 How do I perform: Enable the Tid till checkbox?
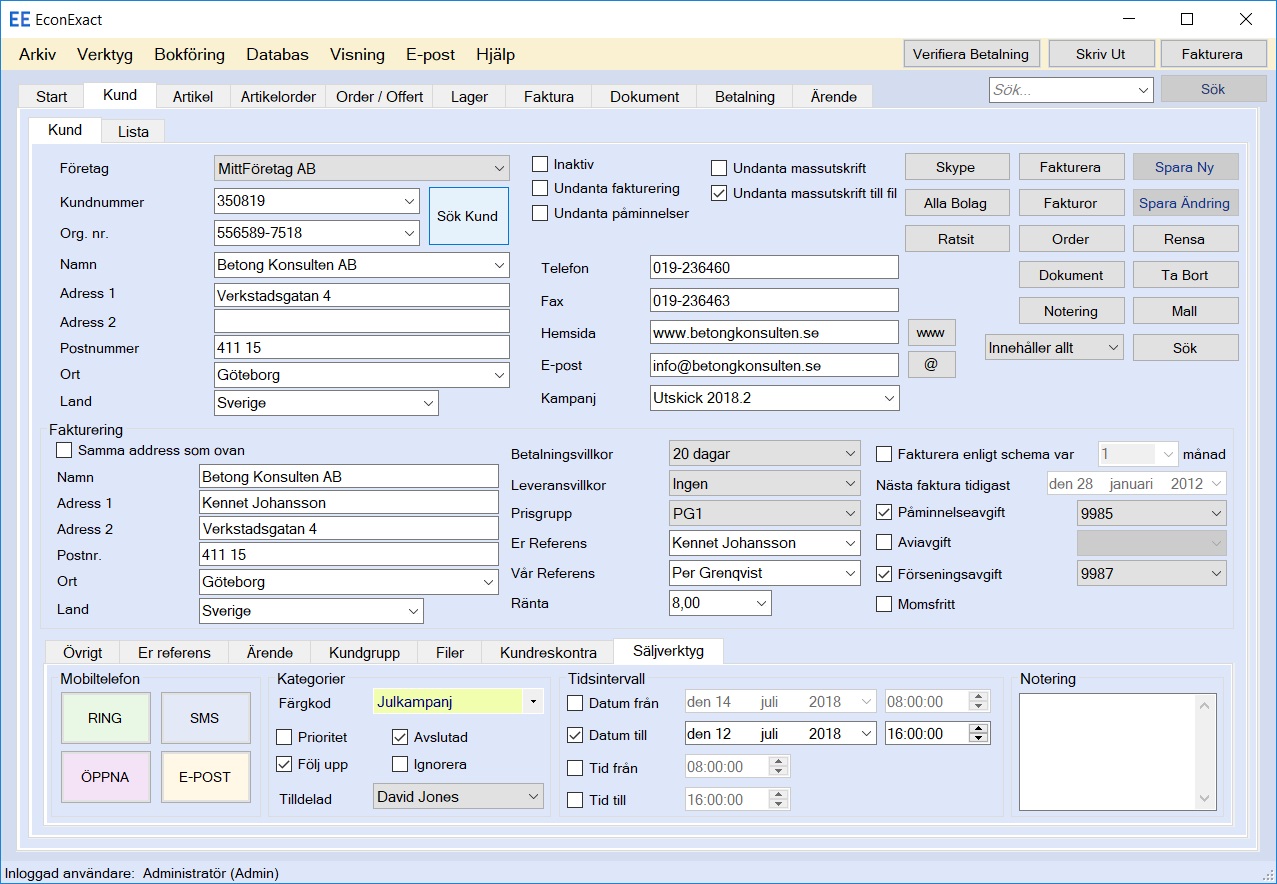(x=575, y=800)
